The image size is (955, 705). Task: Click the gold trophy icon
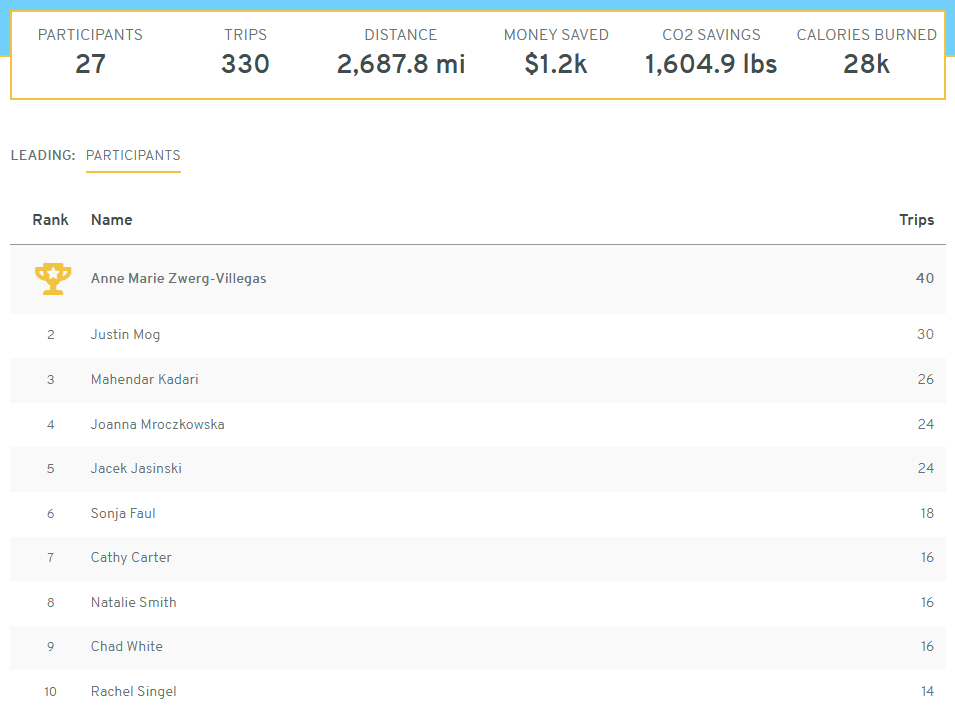coord(52,279)
